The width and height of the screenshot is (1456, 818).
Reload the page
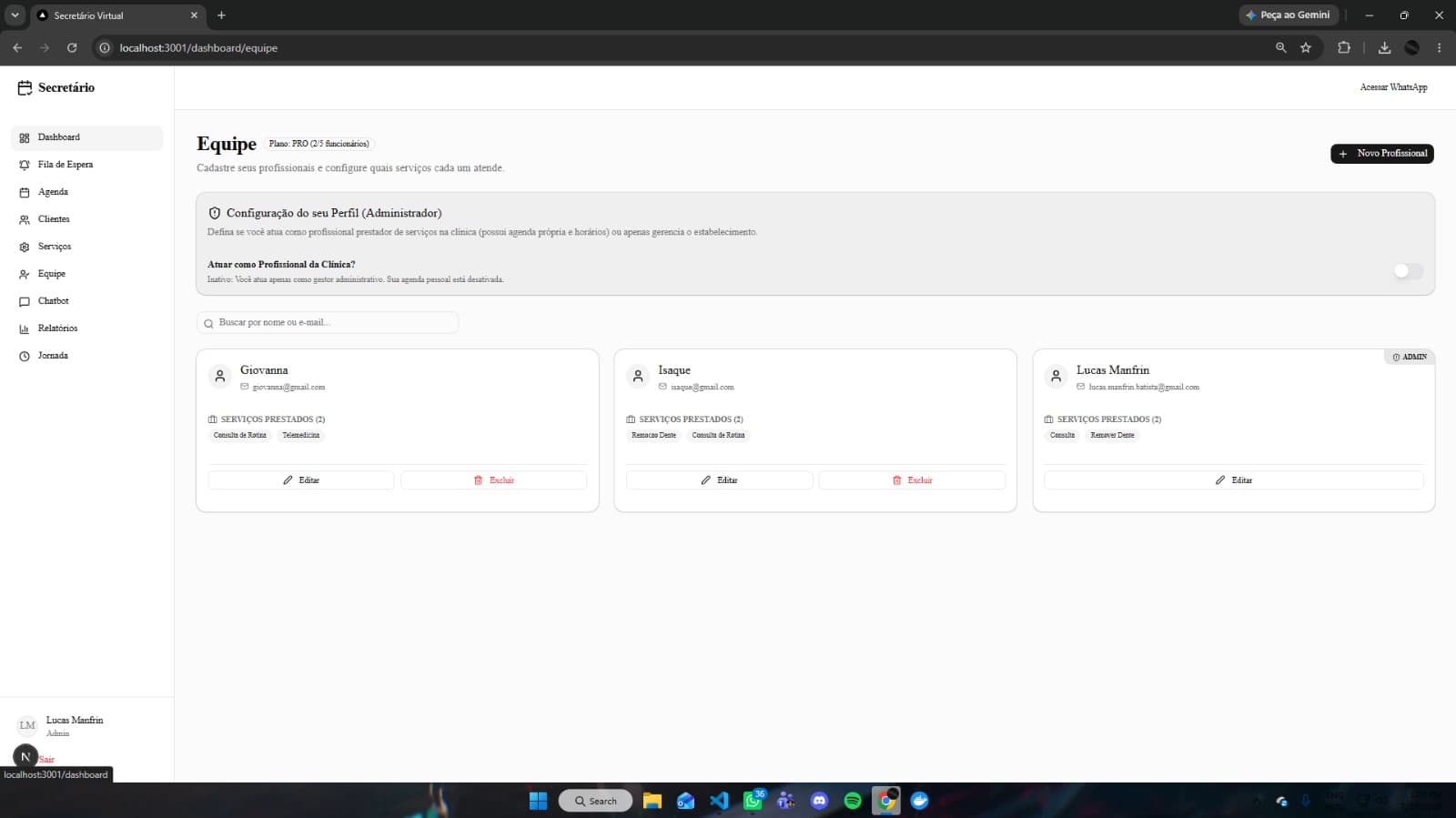click(x=72, y=48)
